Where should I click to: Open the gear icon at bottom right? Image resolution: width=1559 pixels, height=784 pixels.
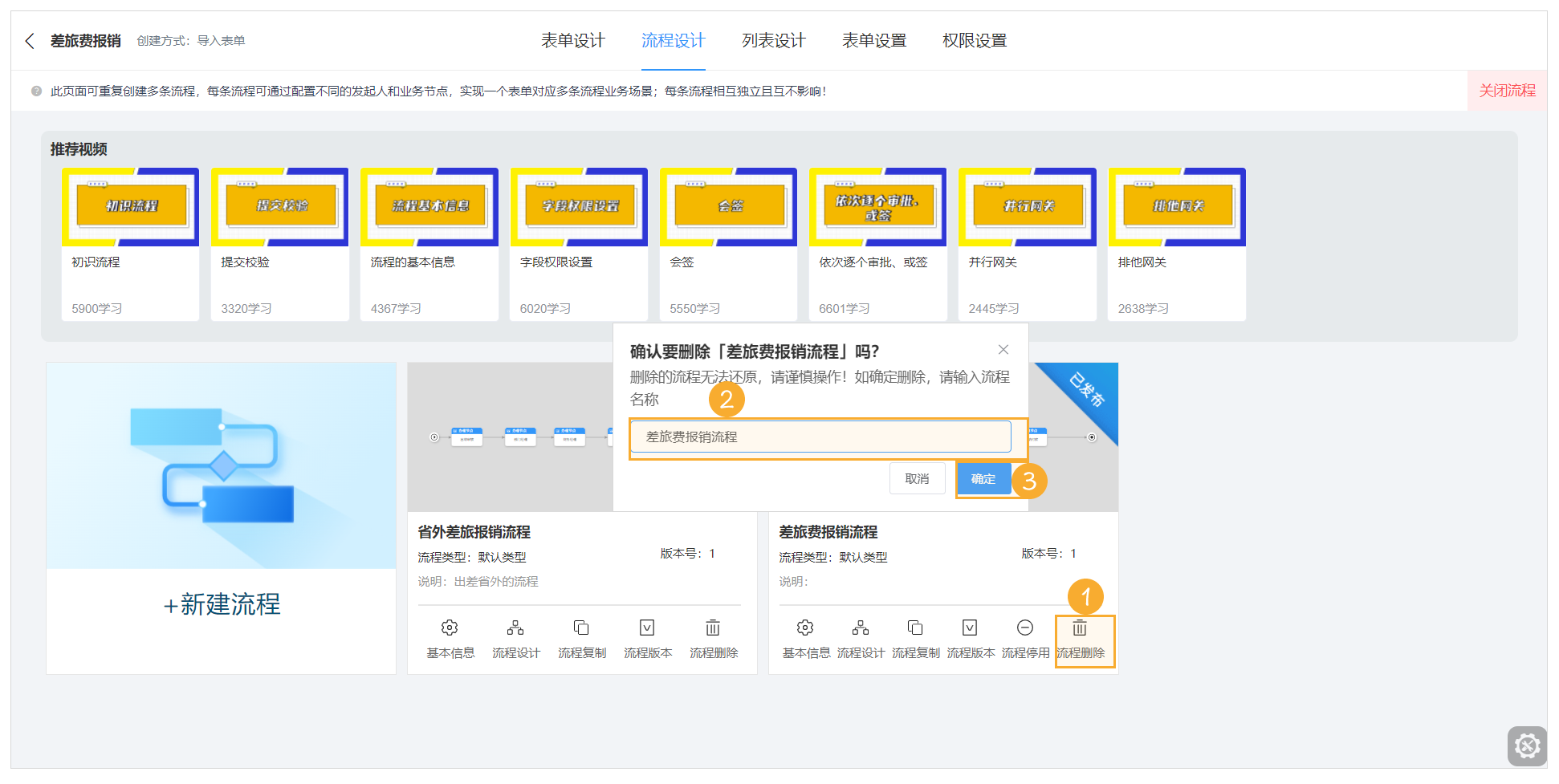coord(1528,745)
